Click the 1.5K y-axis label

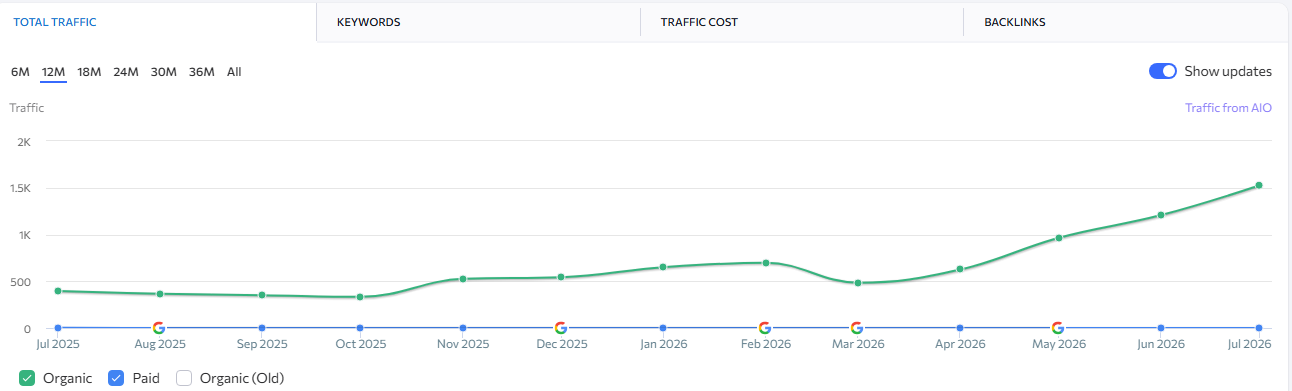(x=20, y=189)
